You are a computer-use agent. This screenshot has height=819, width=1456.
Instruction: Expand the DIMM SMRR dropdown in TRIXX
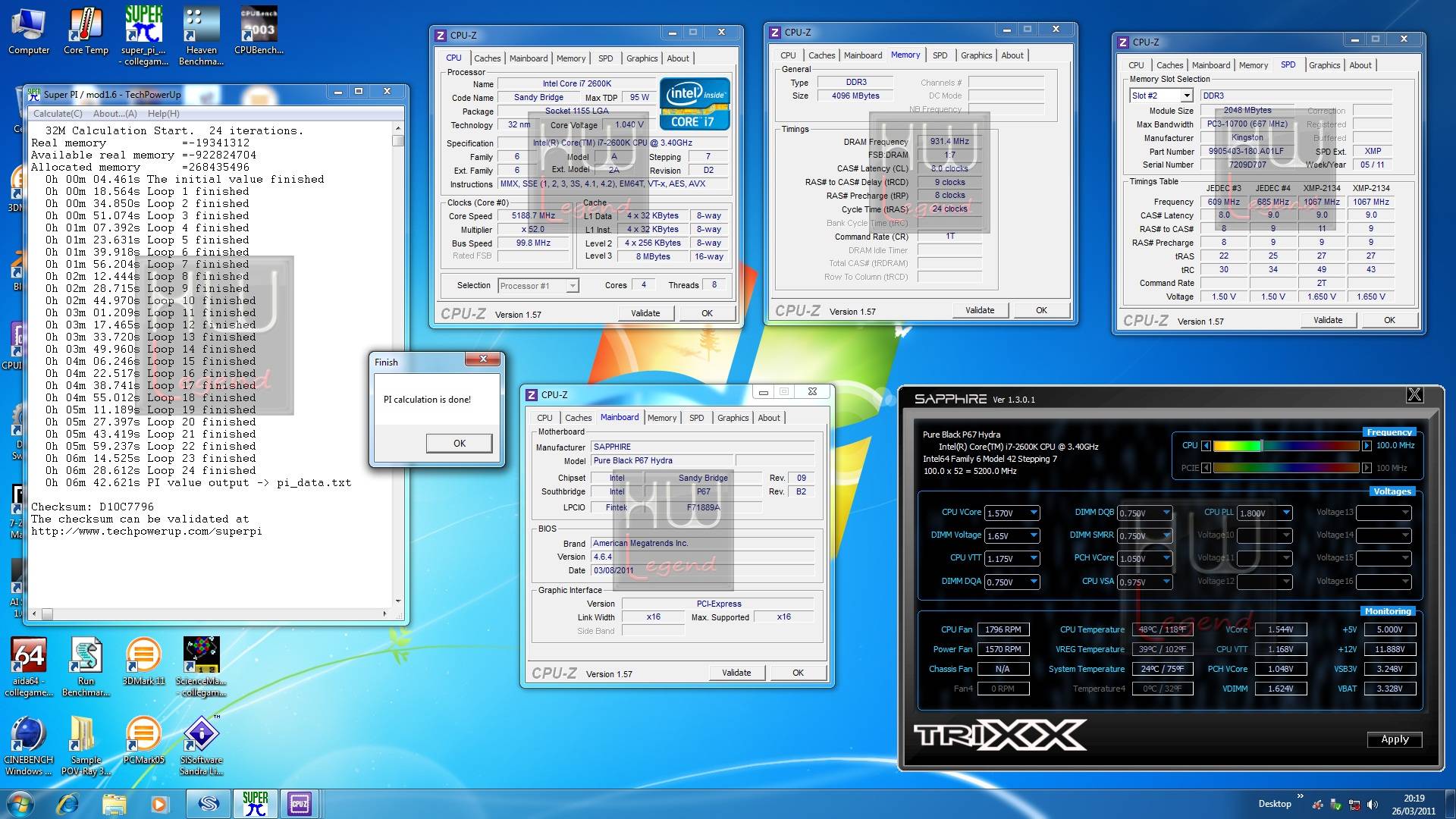(x=1166, y=535)
